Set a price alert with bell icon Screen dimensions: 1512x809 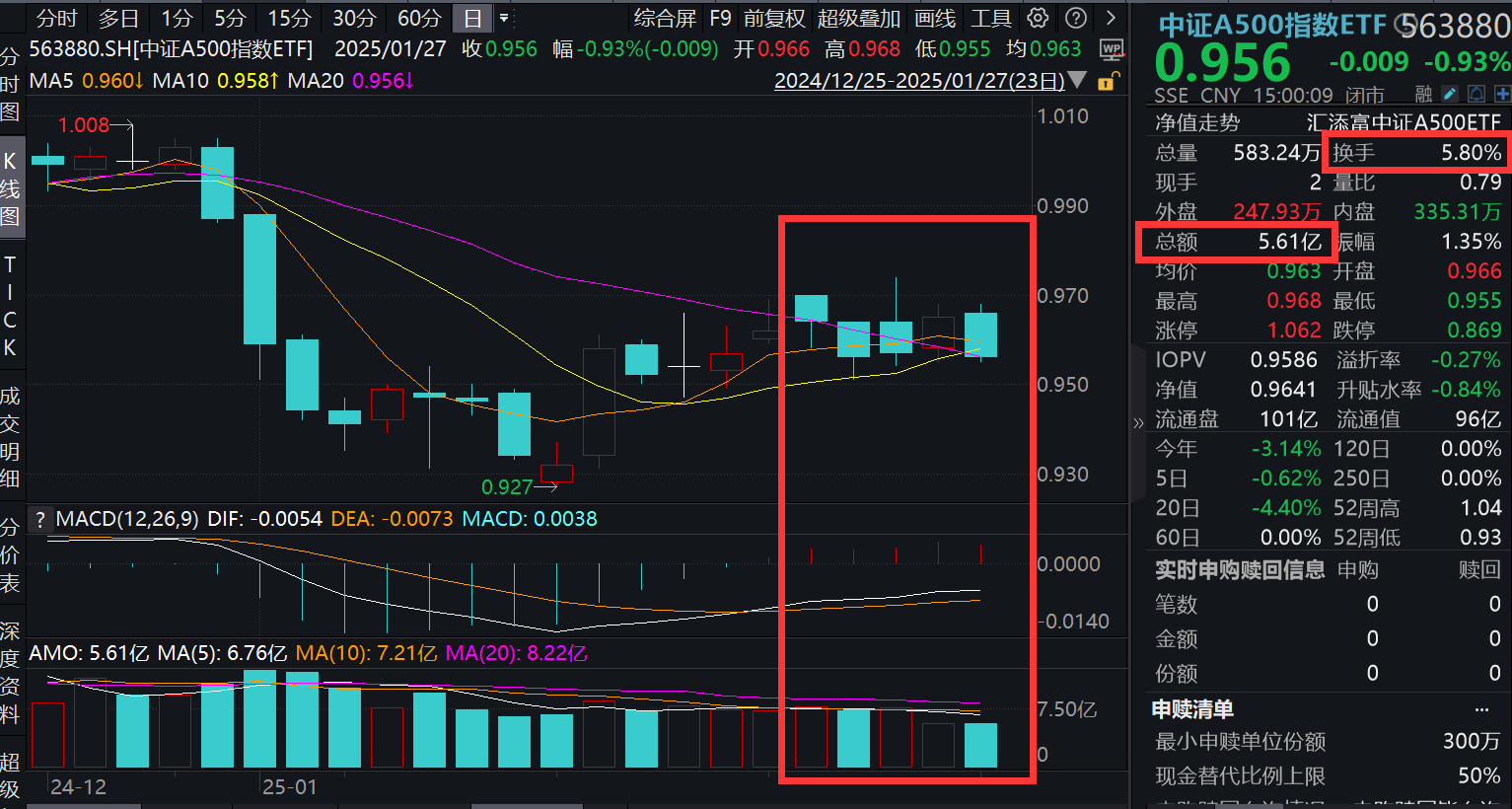pyautogui.click(x=1476, y=94)
